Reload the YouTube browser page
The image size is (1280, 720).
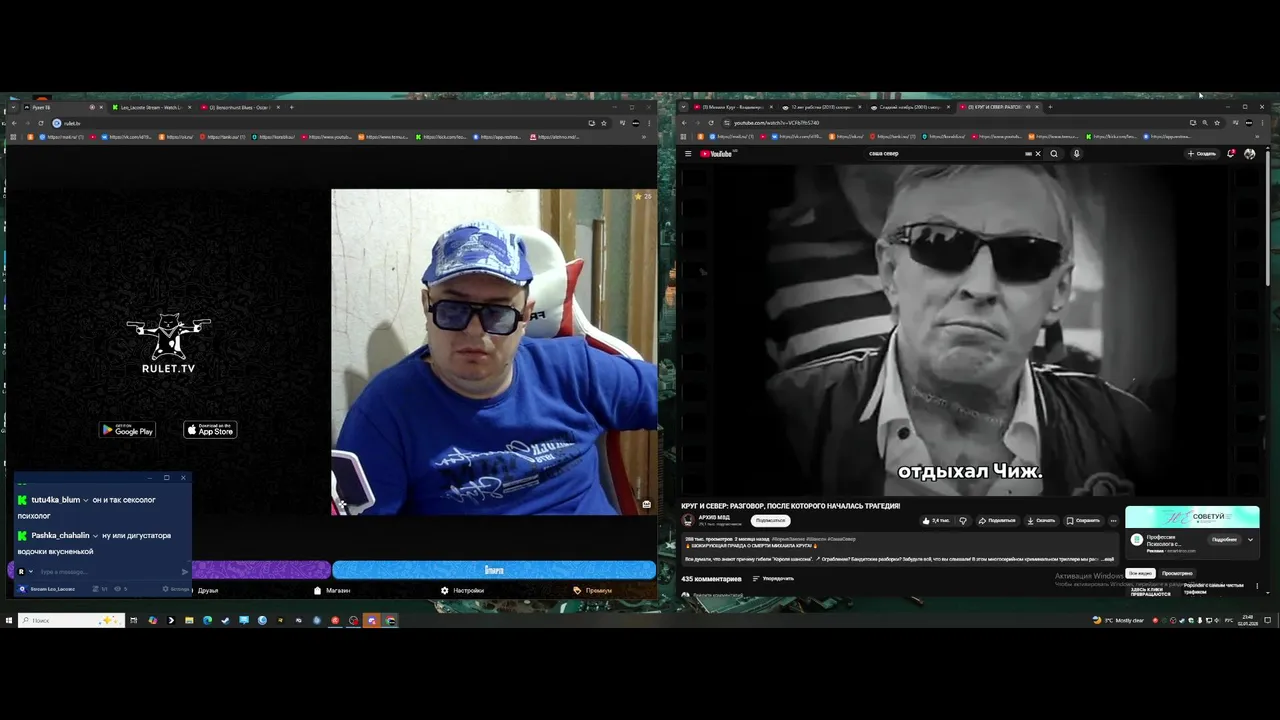pyautogui.click(x=710, y=122)
